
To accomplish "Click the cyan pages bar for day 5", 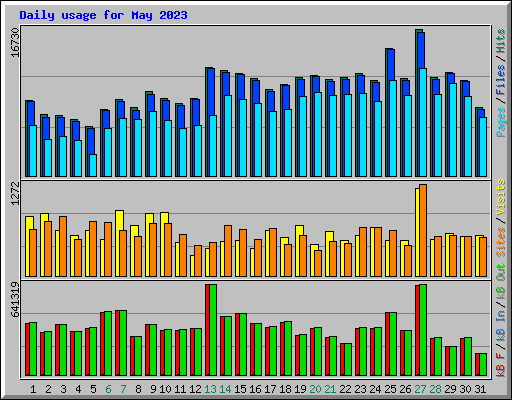I will pyautogui.click(x=93, y=165).
